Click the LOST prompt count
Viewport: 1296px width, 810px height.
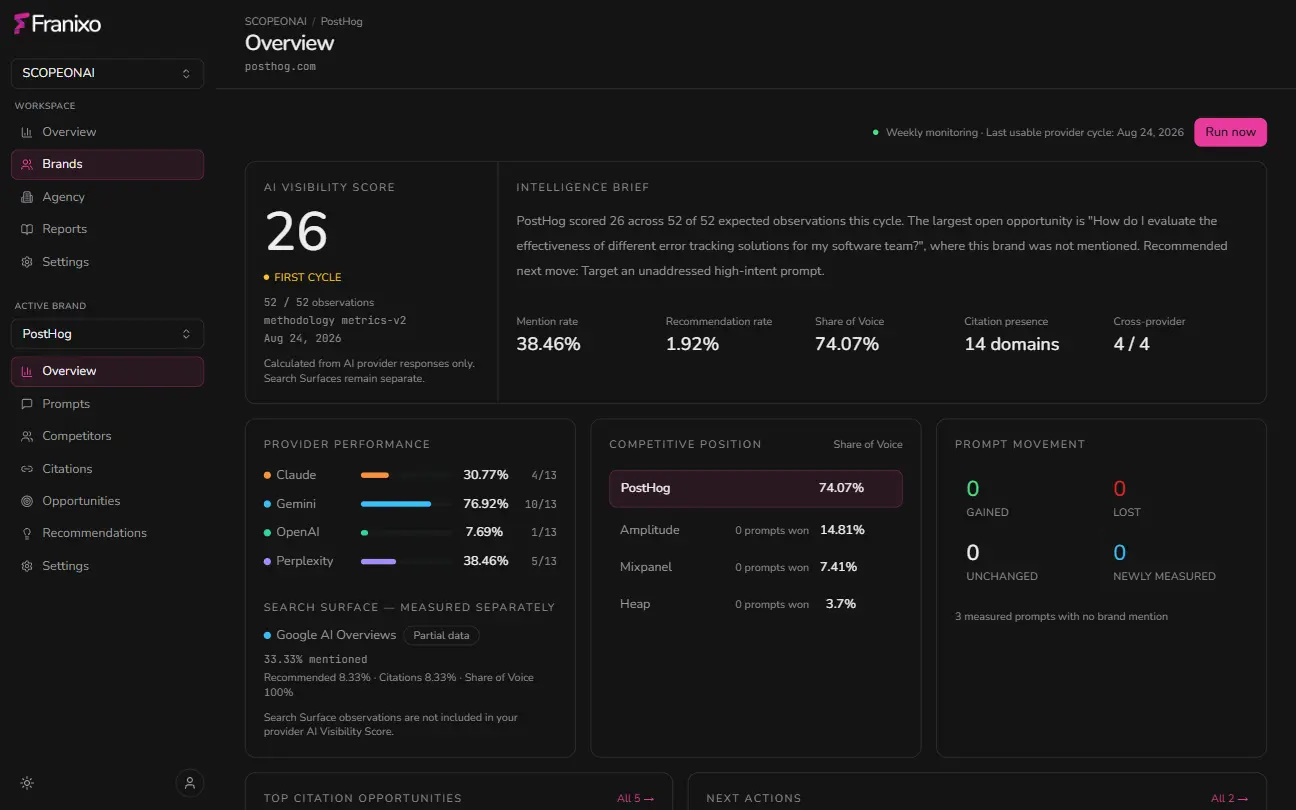(1120, 489)
